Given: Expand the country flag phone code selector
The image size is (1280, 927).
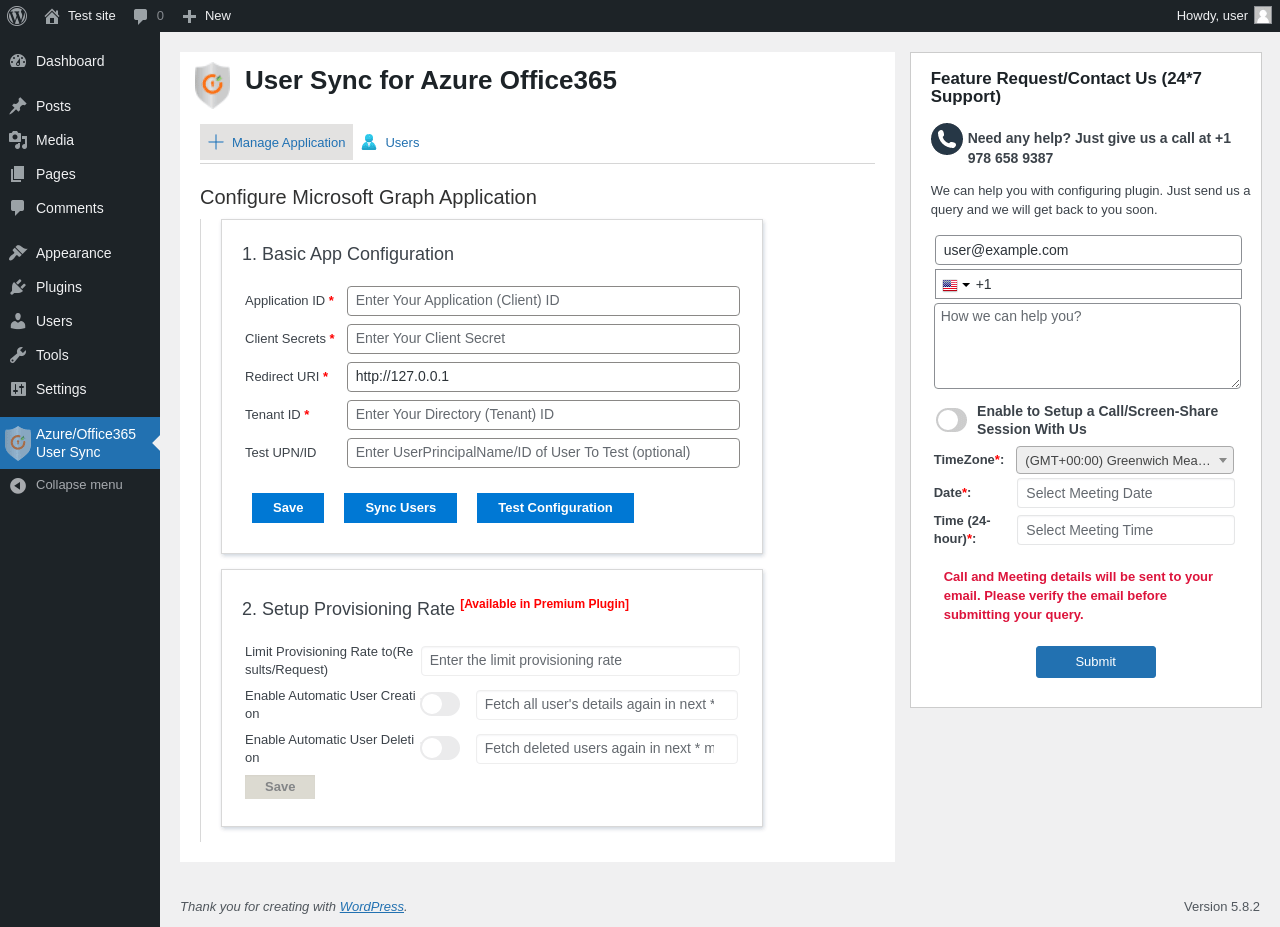Looking at the screenshot, I should 956,285.
